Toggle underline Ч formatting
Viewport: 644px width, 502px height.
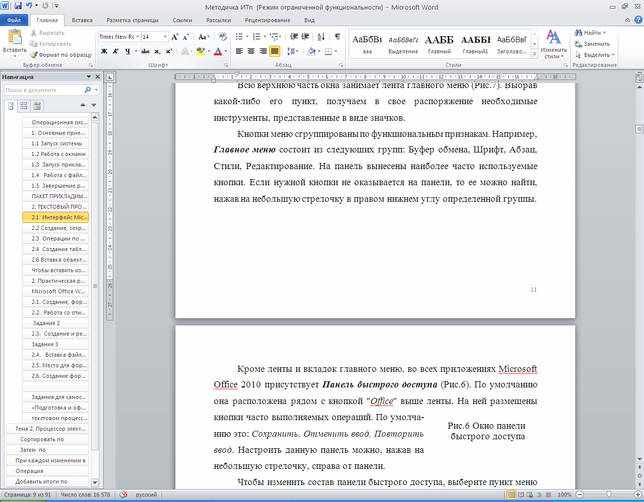click(x=128, y=52)
